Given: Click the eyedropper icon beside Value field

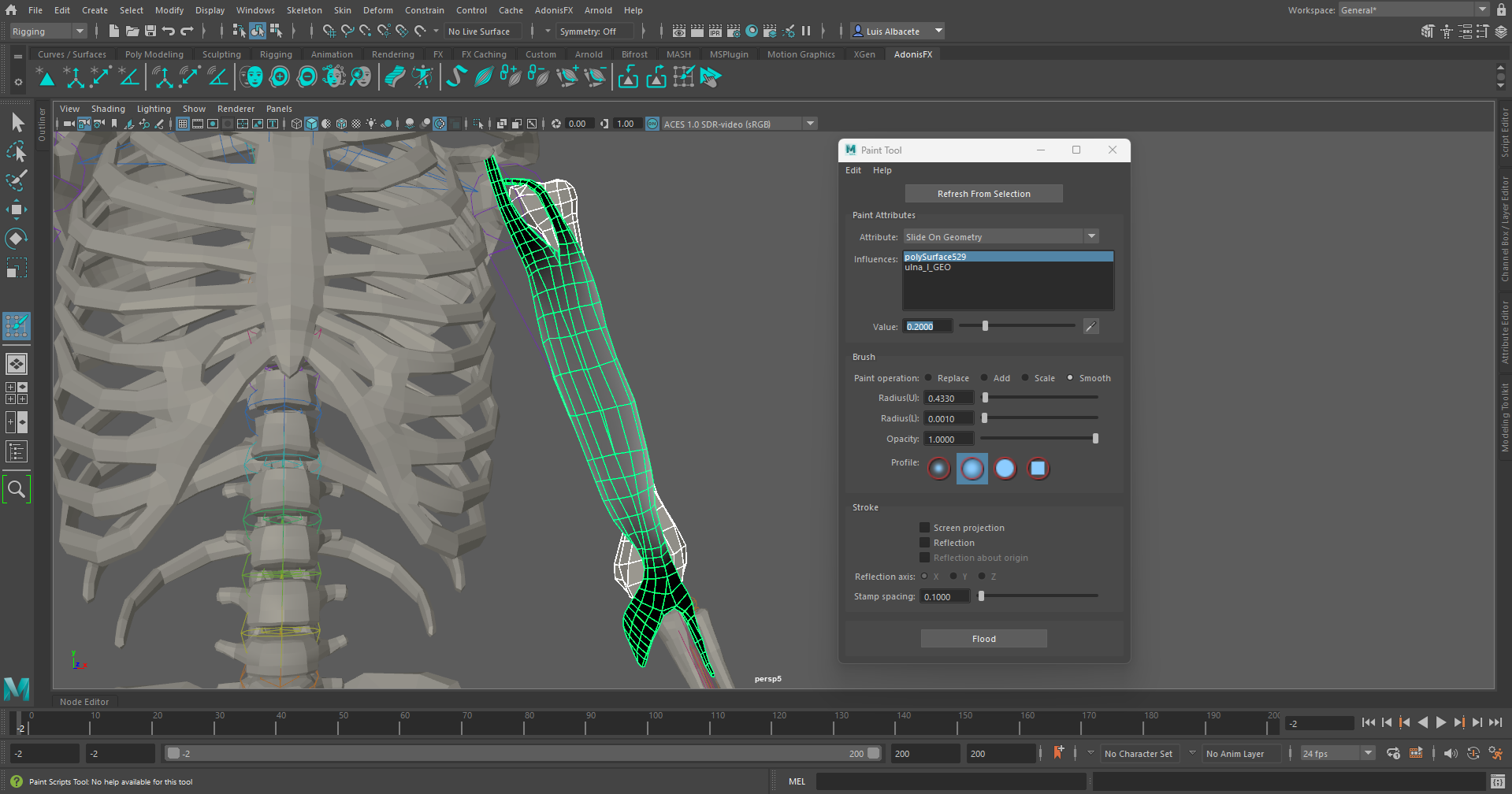Looking at the screenshot, I should point(1090,326).
